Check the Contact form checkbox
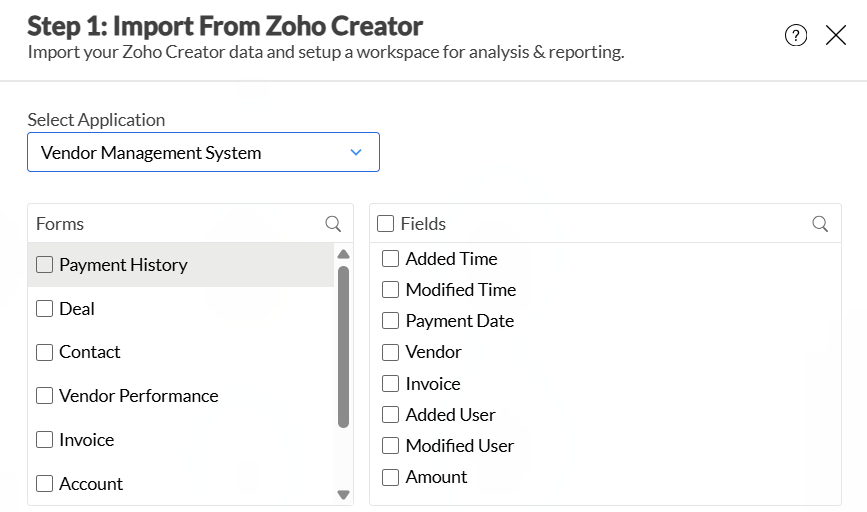Screen dimensions: 867x512 pos(44,352)
